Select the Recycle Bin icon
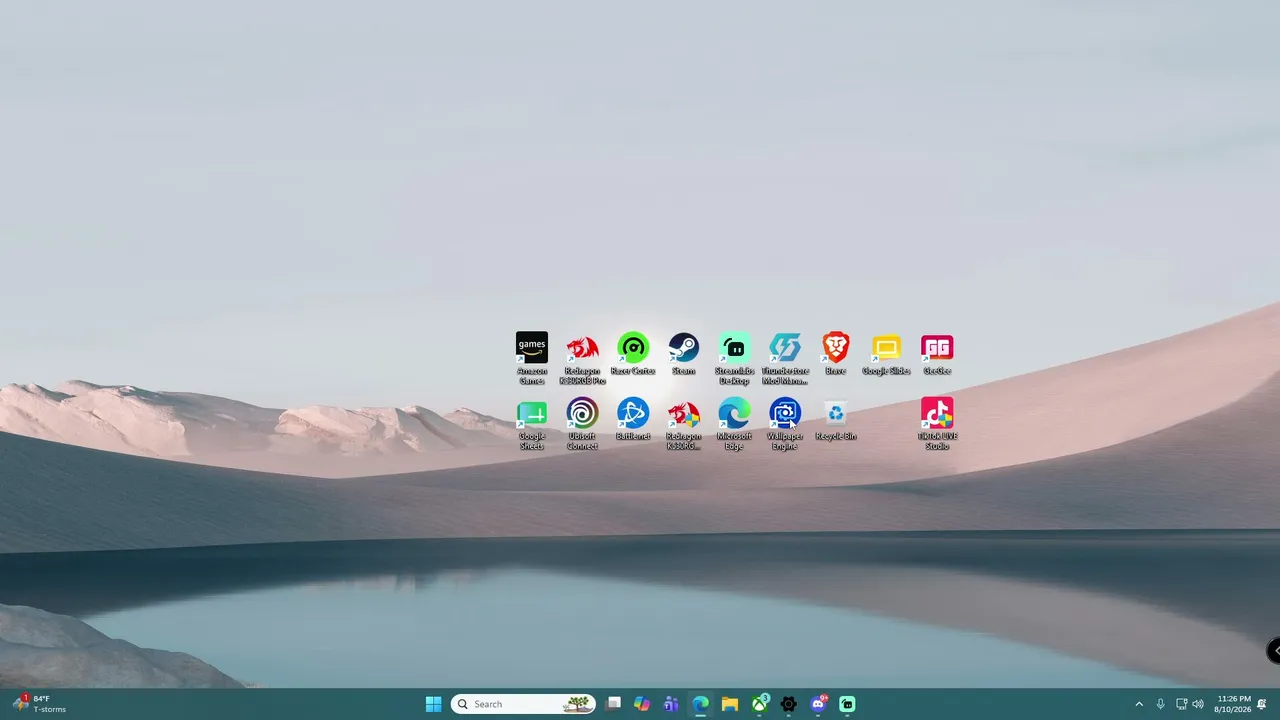Image resolution: width=1280 pixels, height=720 pixels. click(x=836, y=420)
